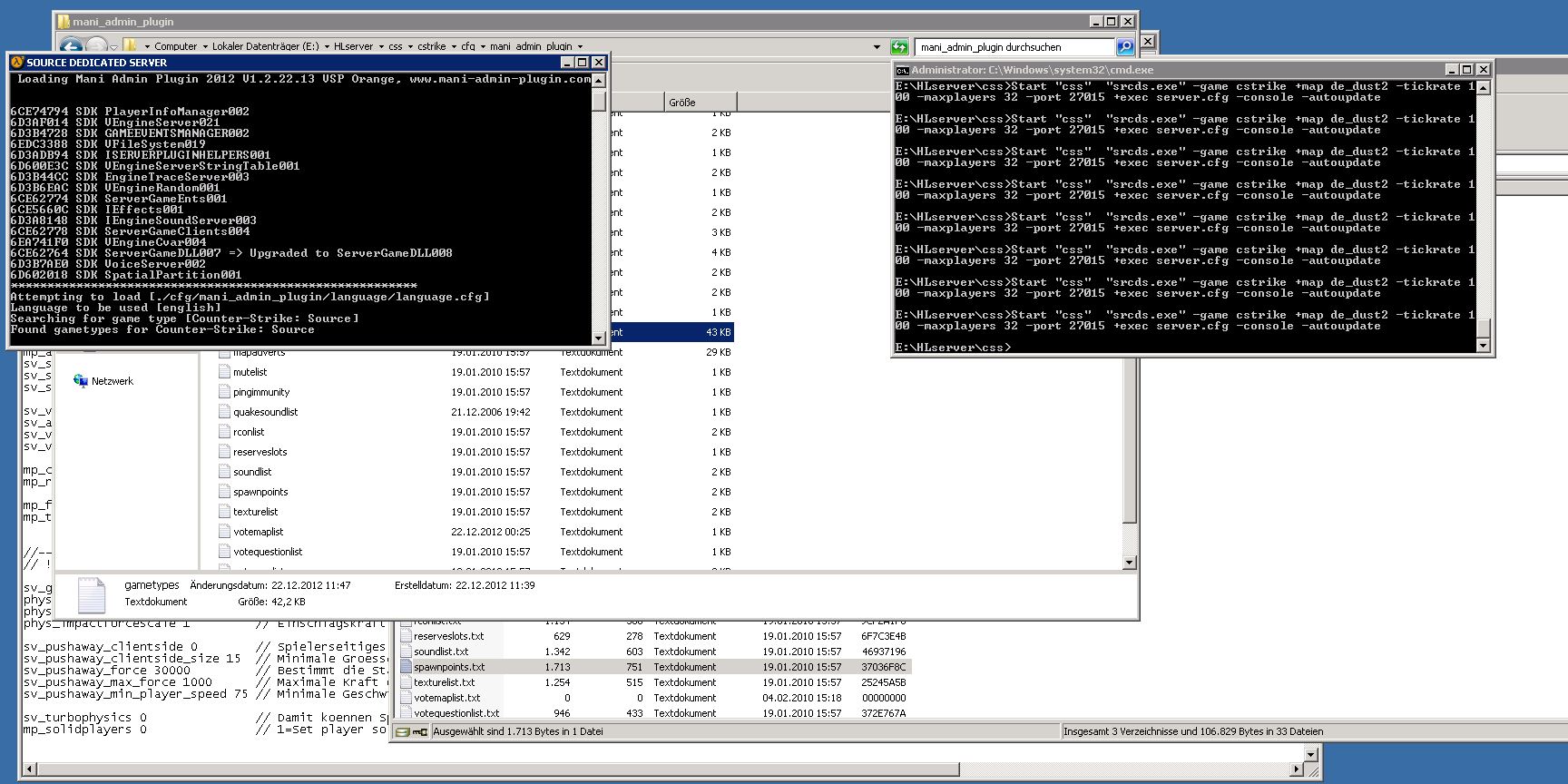Screen dimensions: 1568x784
Task: Click the drive icon in the file manager status bar
Action: (402, 731)
